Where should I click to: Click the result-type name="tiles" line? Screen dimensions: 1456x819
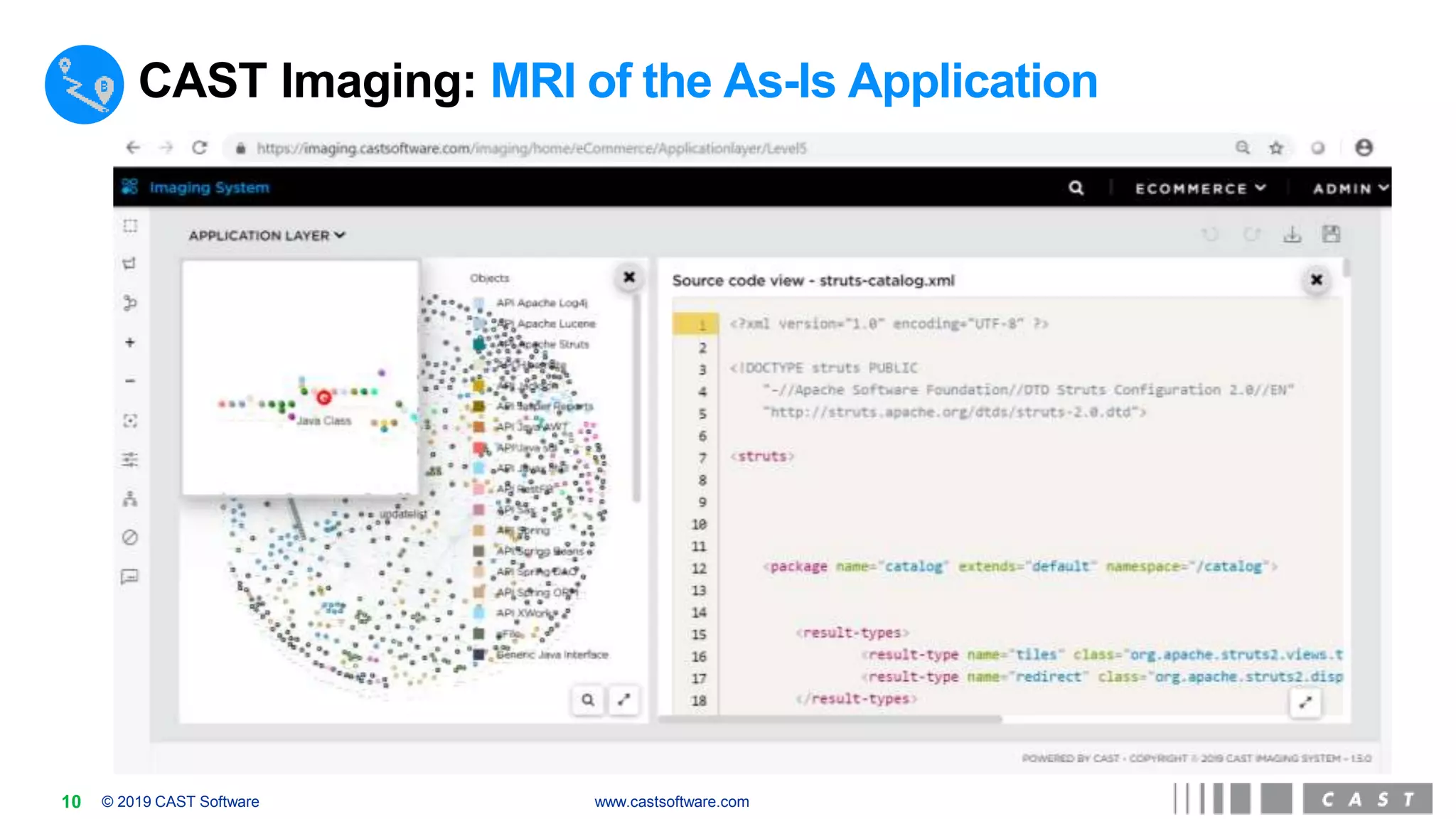pos(1102,655)
